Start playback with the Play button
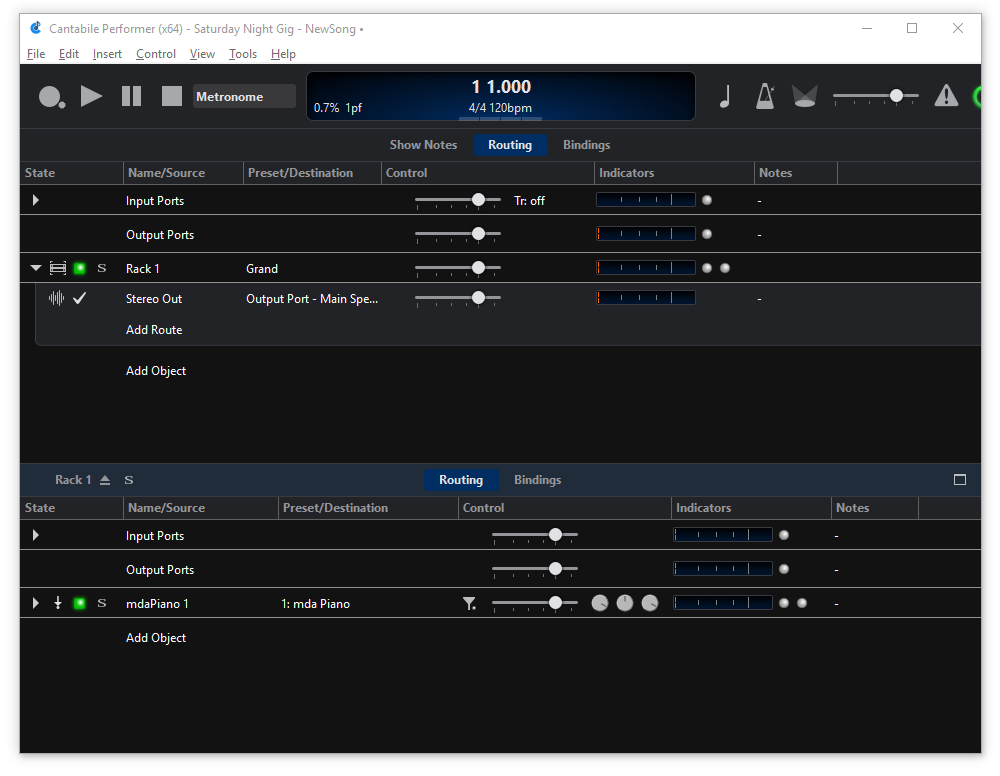The image size is (1000, 776). click(x=91, y=96)
